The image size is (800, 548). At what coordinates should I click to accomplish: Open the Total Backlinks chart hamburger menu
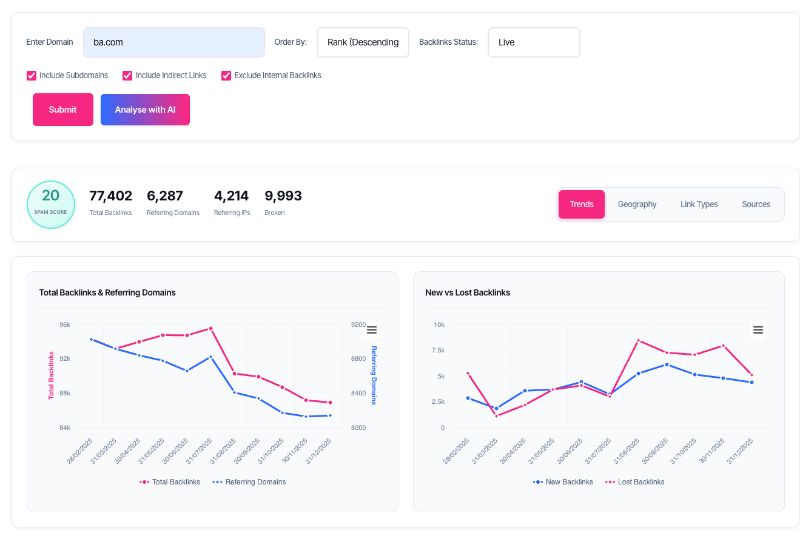click(x=372, y=330)
